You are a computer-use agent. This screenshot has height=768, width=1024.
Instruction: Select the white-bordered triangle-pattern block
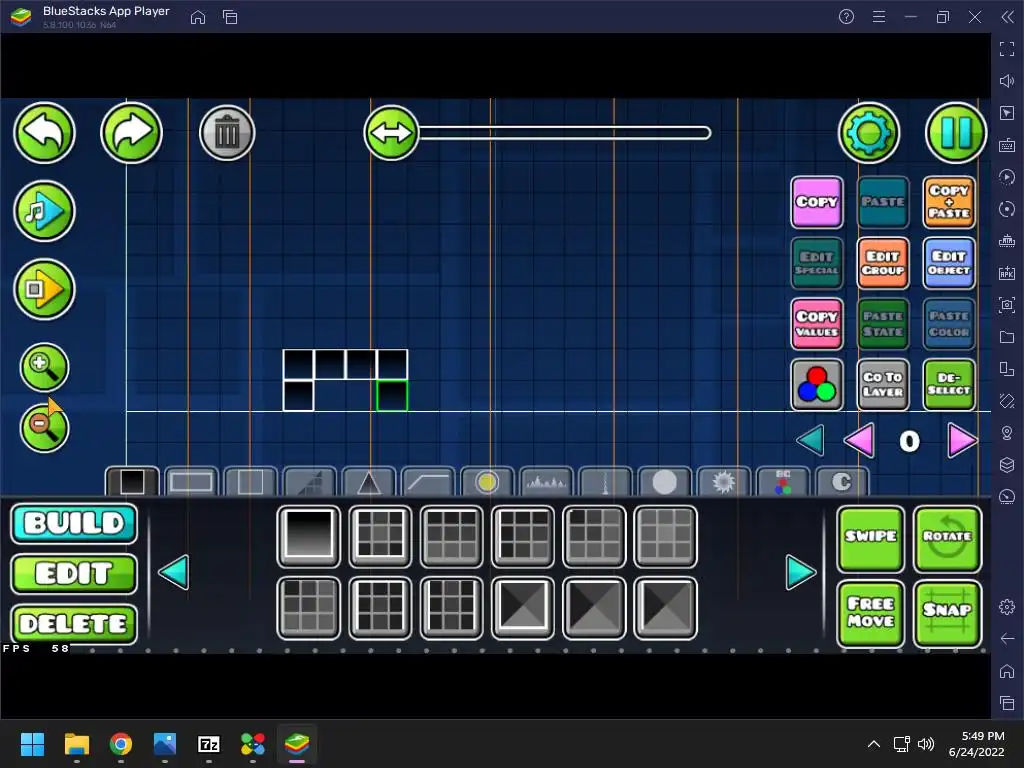(x=522, y=608)
